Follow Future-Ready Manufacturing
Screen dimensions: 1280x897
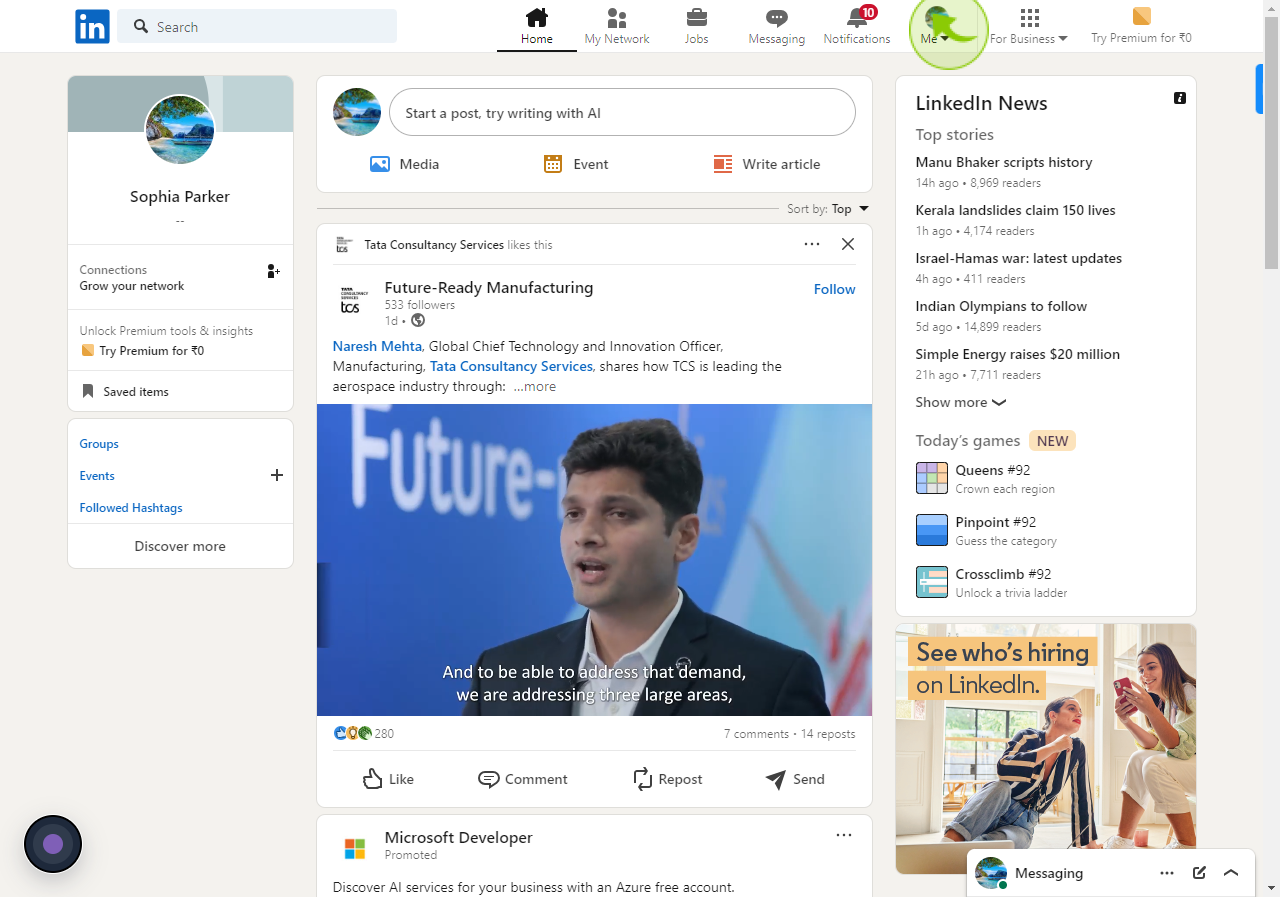pyautogui.click(x=834, y=289)
